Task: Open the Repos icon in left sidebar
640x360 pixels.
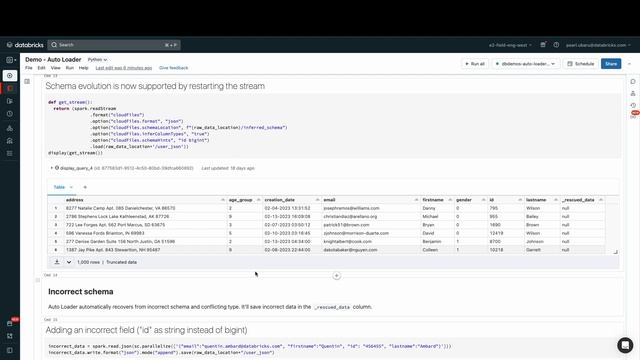Action: click(x=10, y=101)
